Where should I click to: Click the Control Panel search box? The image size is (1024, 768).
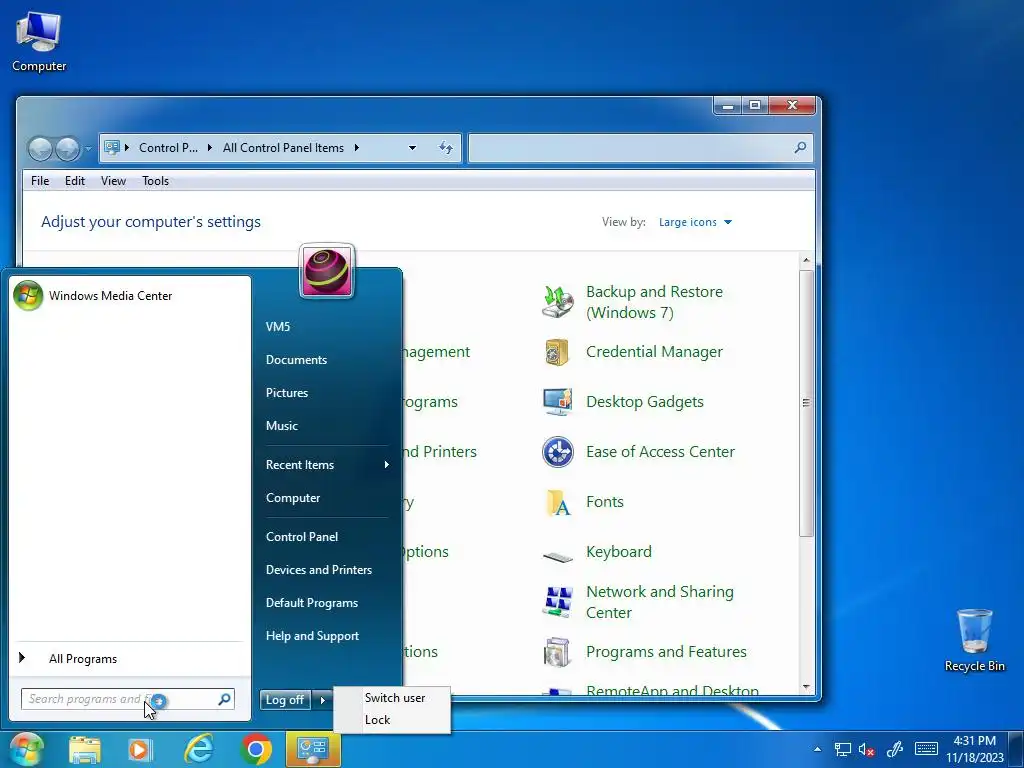point(641,148)
